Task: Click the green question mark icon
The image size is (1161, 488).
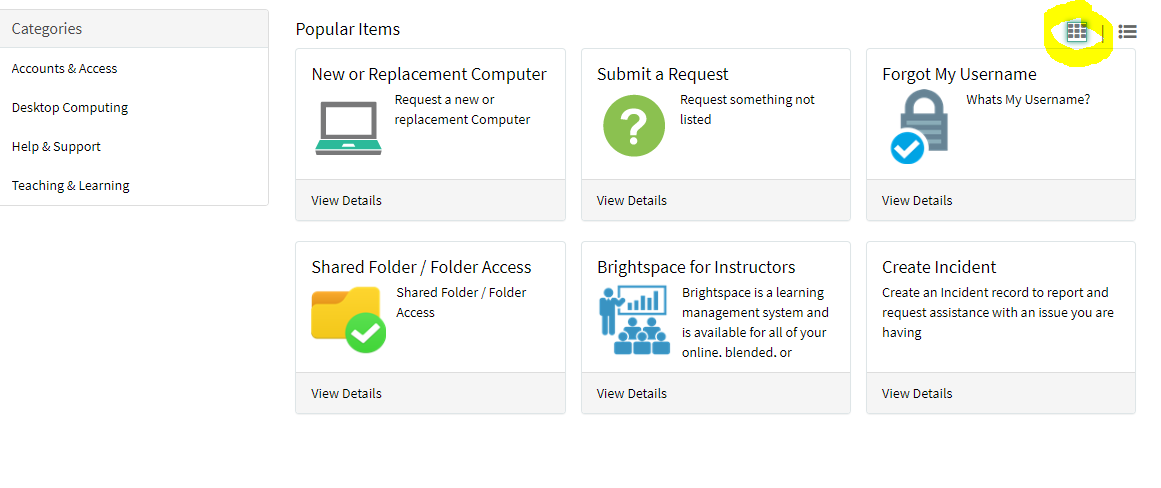Action: (634, 126)
